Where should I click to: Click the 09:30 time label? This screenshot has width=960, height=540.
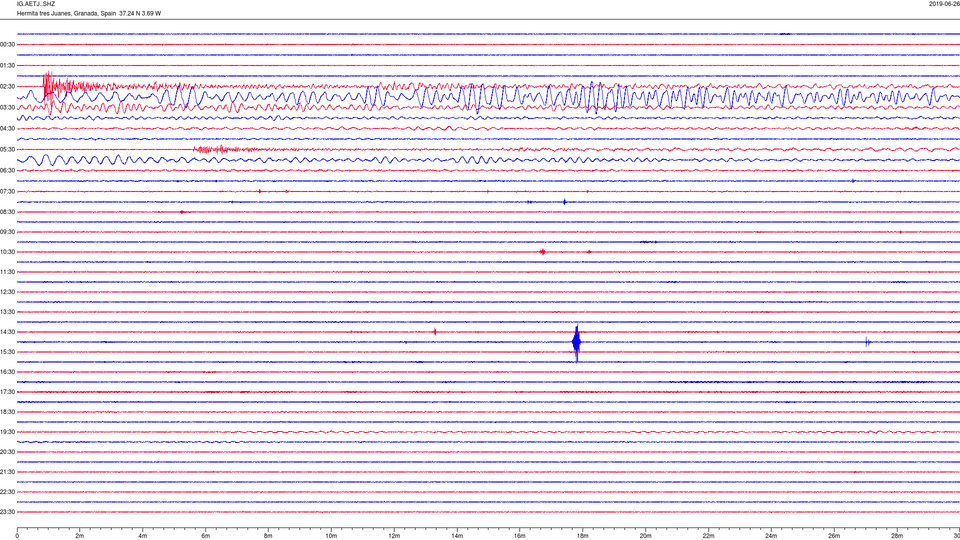7,232
